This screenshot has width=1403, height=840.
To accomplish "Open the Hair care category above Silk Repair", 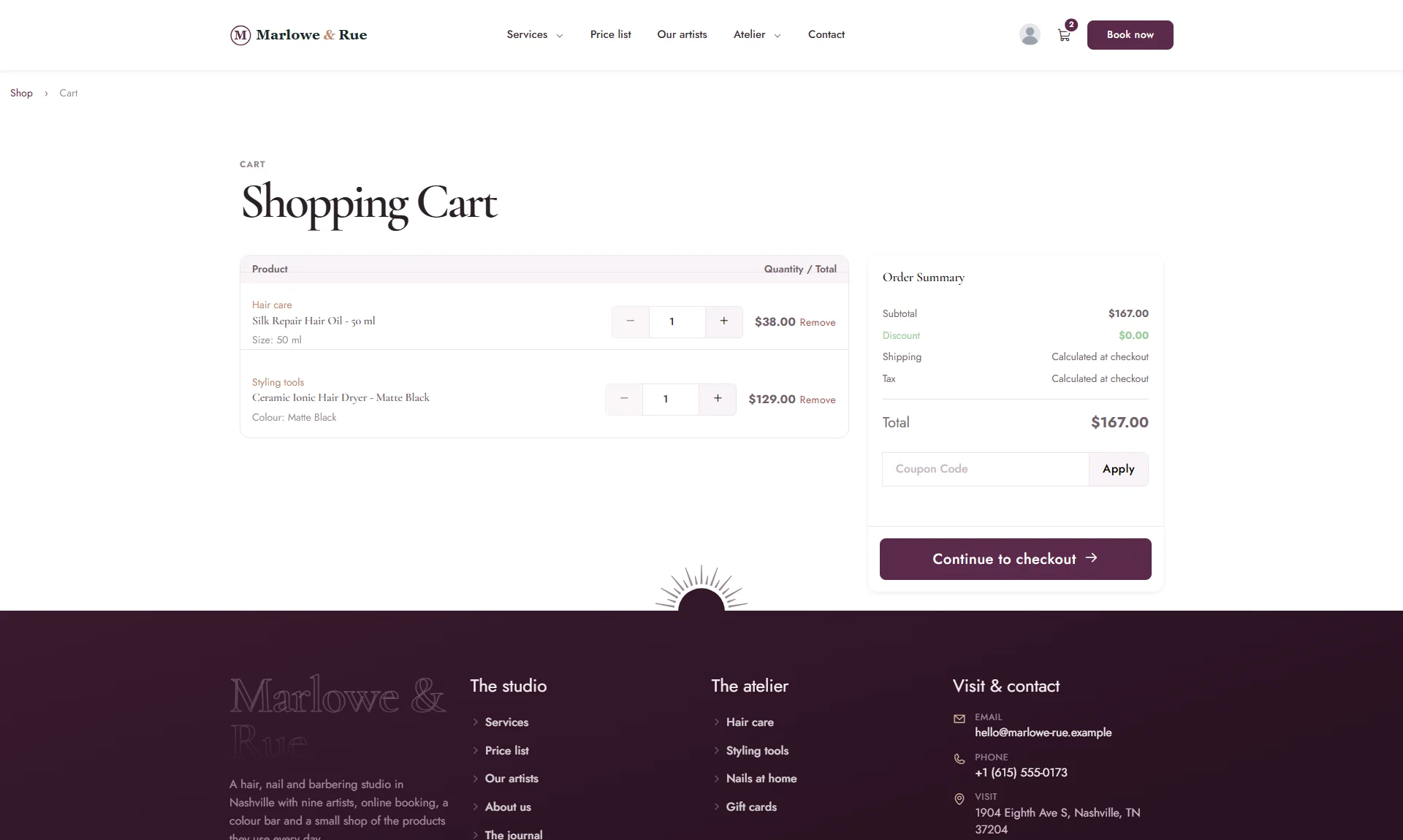I will tap(272, 305).
